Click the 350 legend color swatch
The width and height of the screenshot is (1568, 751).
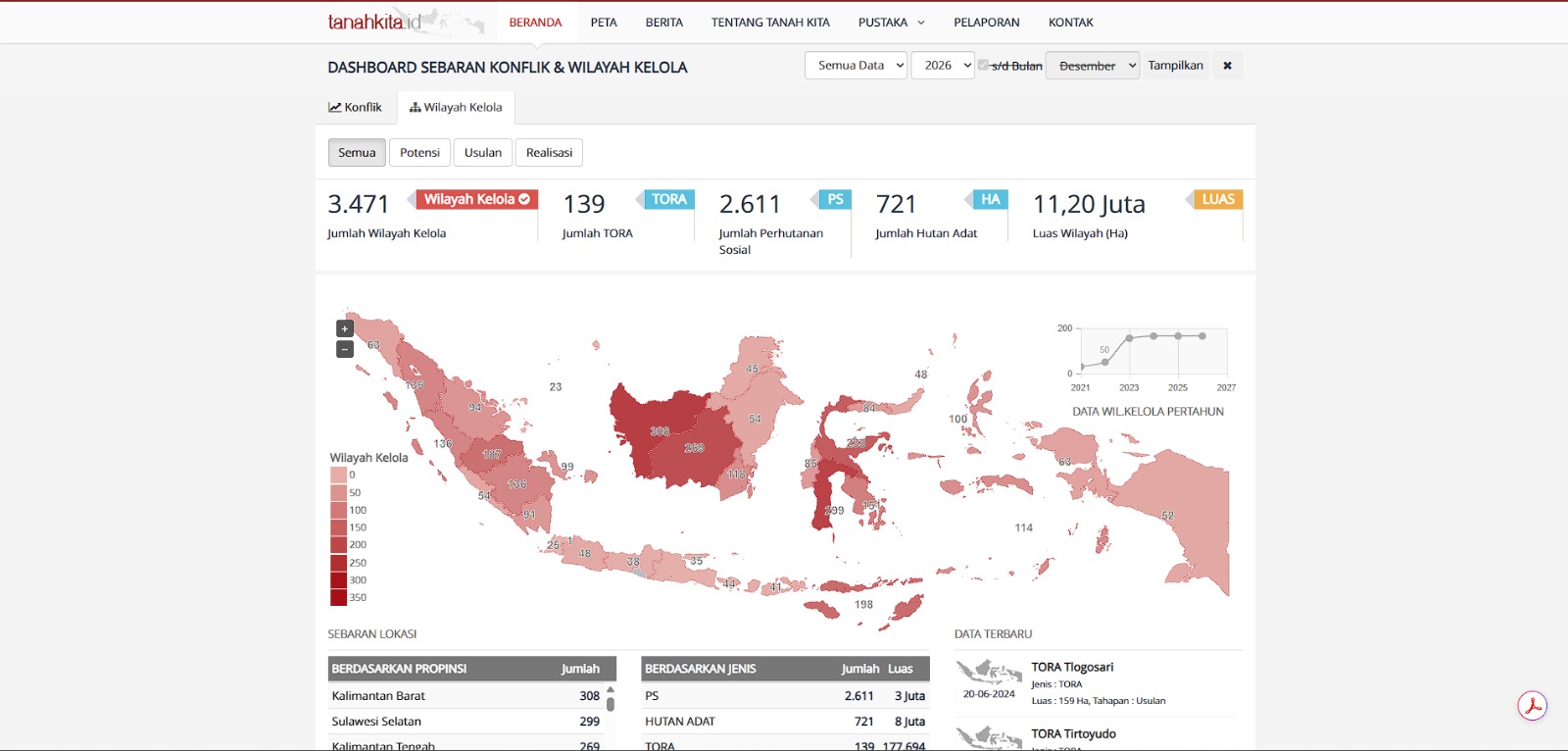click(x=338, y=597)
